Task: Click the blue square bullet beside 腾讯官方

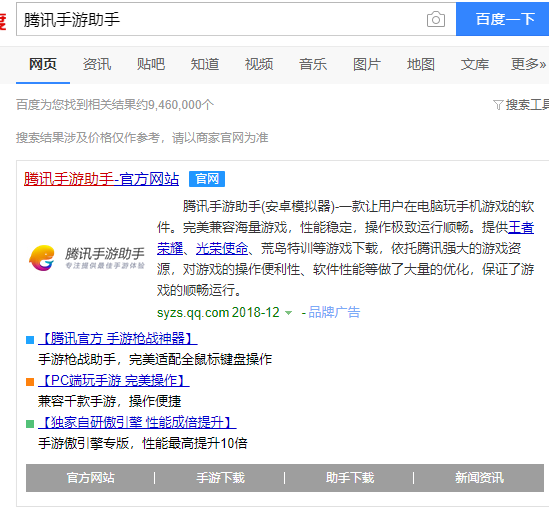Action: [30, 340]
